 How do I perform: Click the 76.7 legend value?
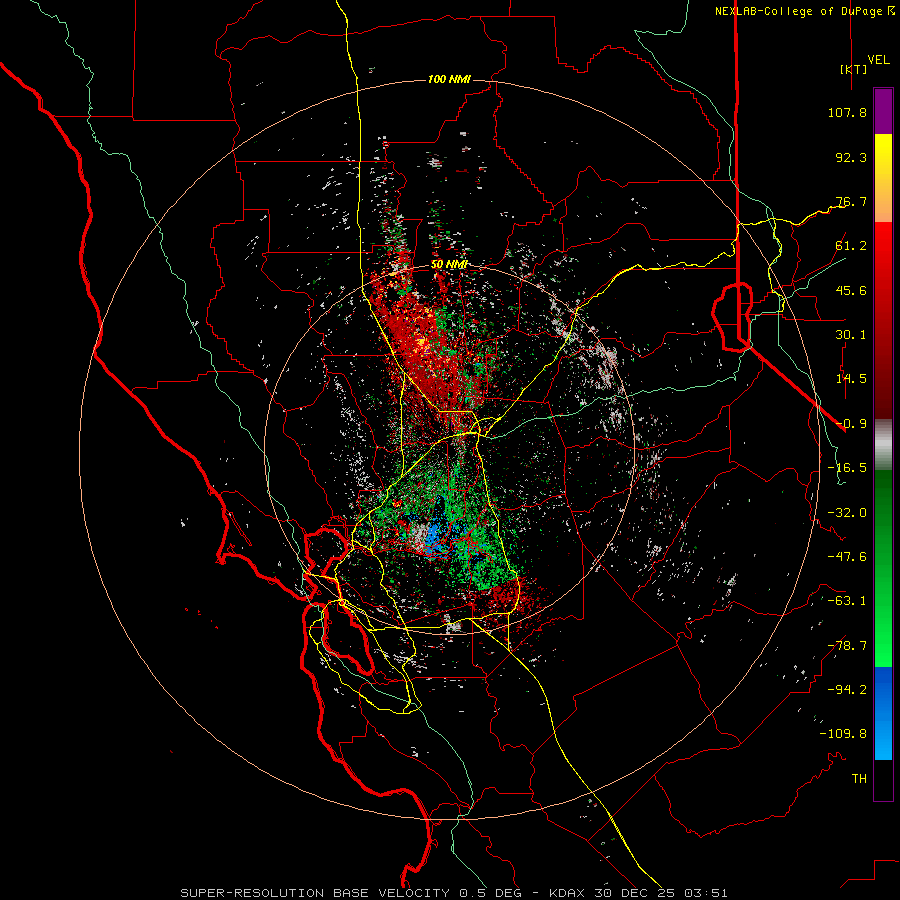[x=851, y=201]
